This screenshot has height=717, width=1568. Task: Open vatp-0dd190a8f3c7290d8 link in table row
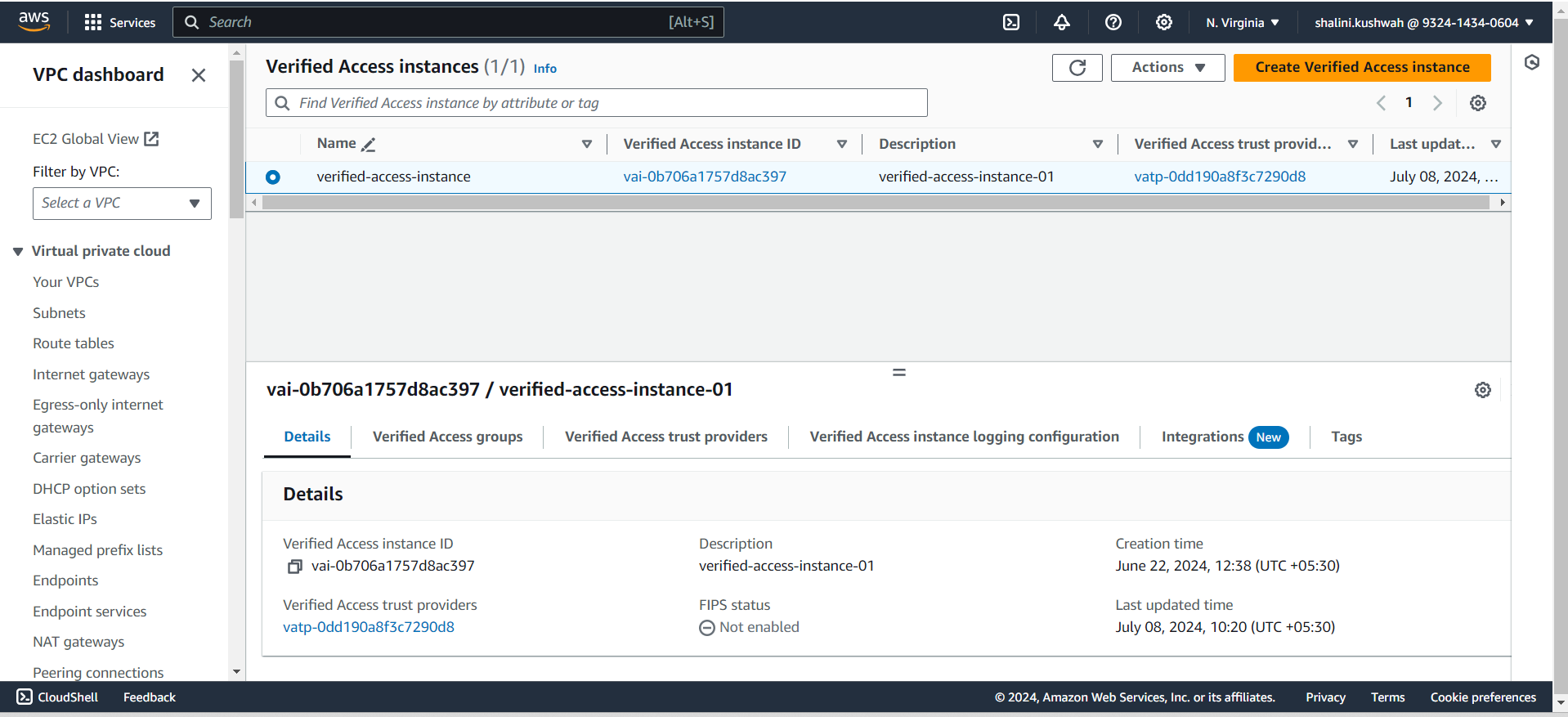point(1220,177)
